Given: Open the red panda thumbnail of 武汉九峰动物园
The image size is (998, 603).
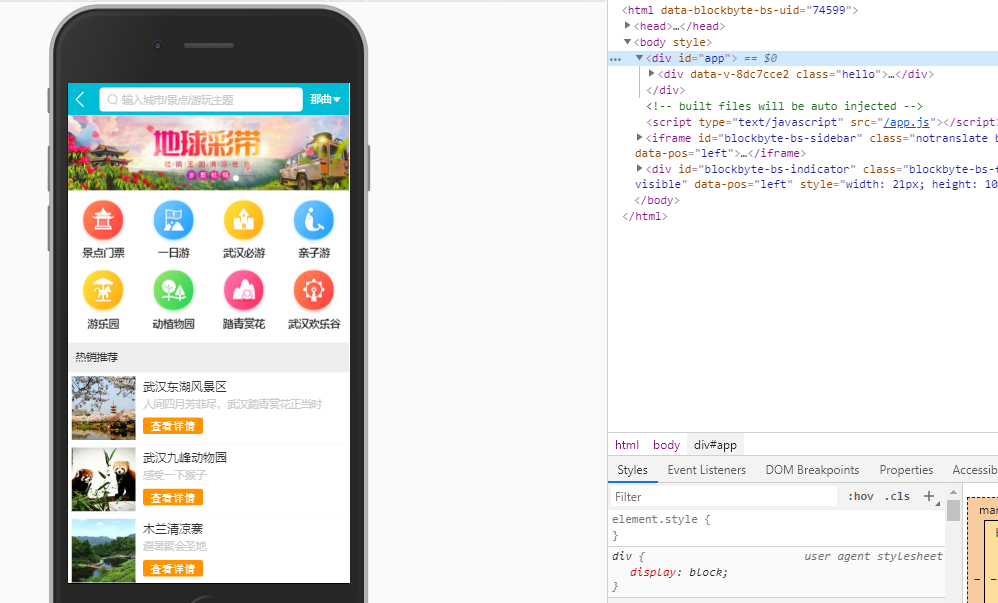Looking at the screenshot, I should [104, 479].
